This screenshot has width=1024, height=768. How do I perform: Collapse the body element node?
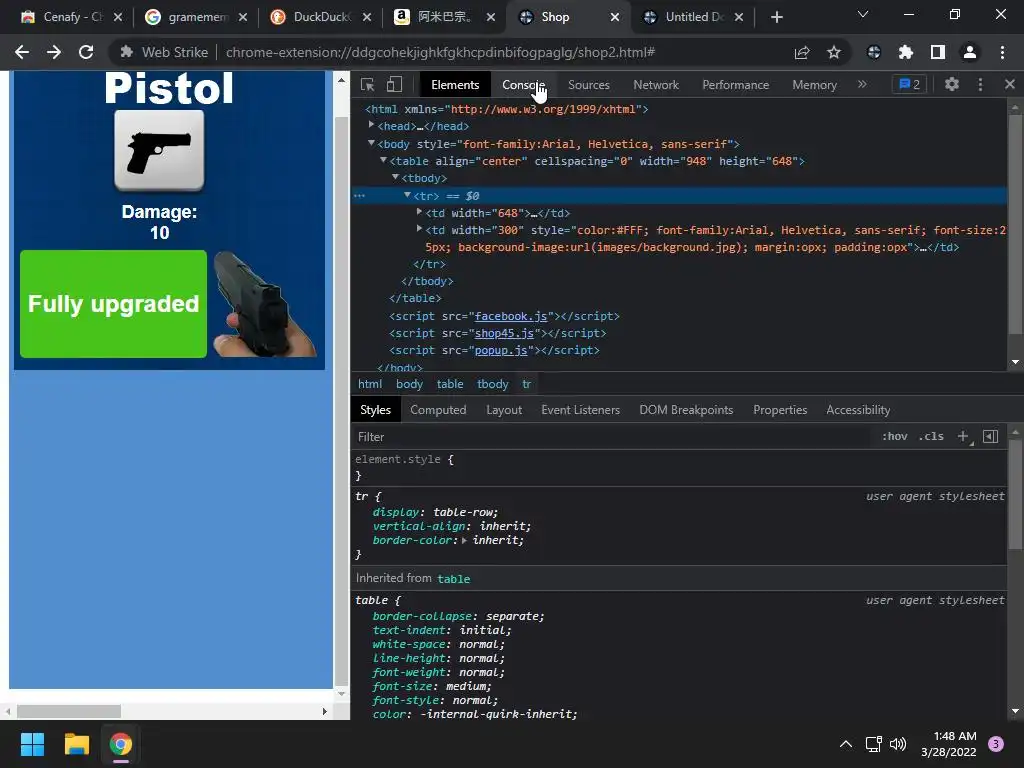371,142
